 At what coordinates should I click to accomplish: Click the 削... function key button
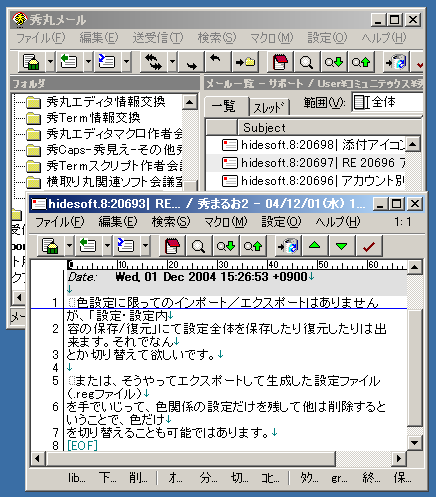138,478
